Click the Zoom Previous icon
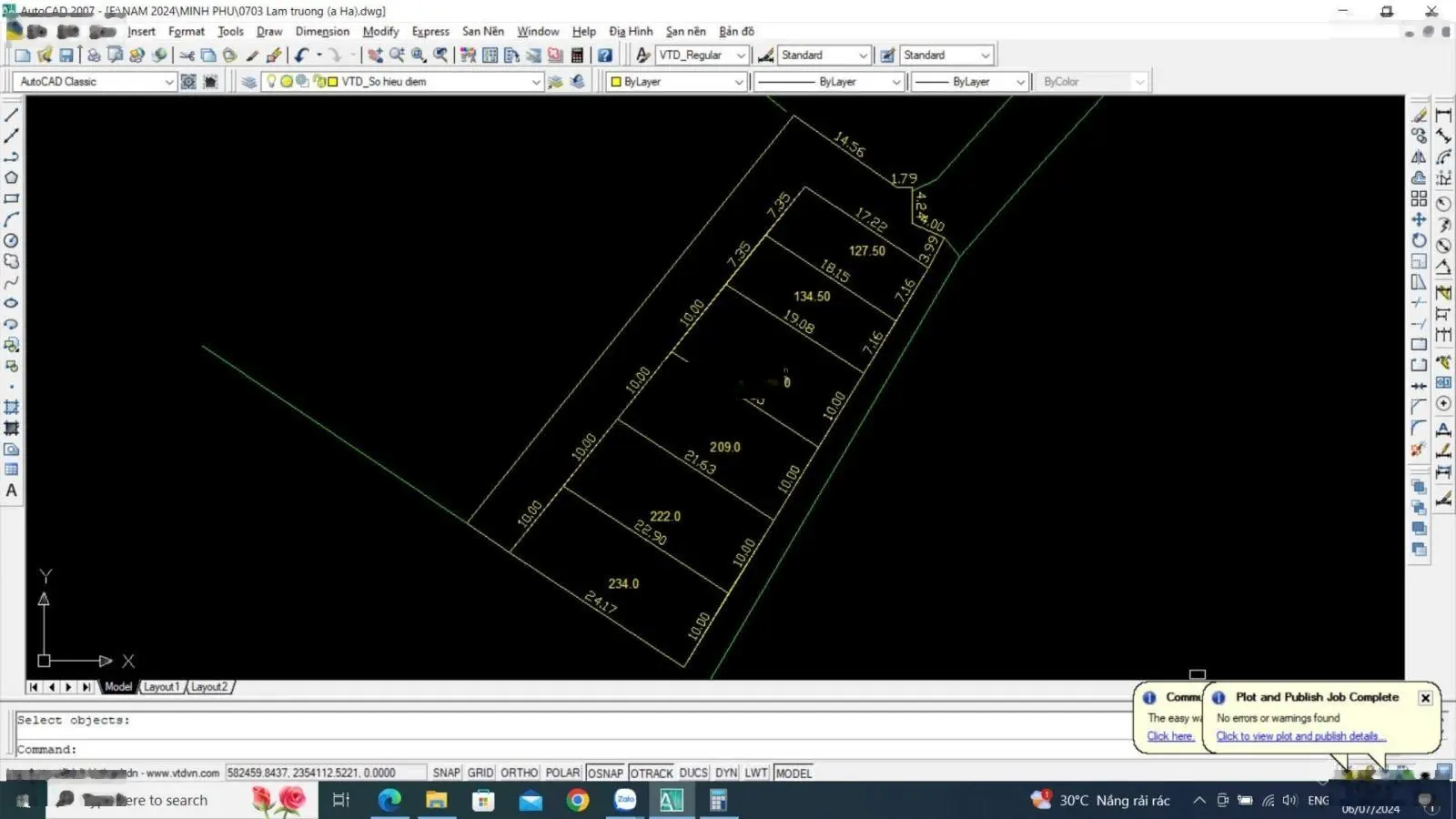Screen dimensions: 1456x819 [x=440, y=56]
